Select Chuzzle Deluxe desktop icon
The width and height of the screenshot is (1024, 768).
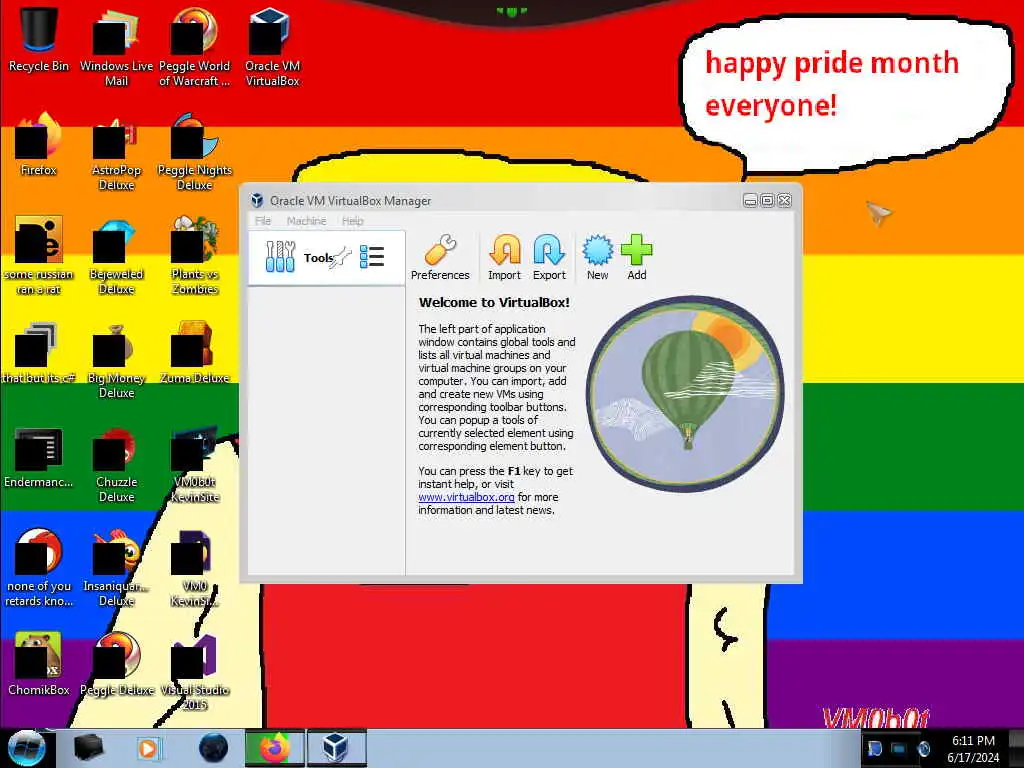116,464
